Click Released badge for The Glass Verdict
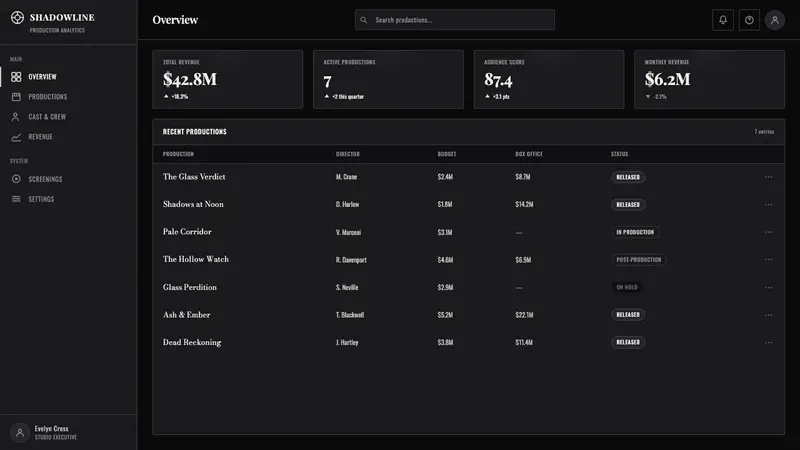The image size is (800, 450). pyautogui.click(x=628, y=177)
